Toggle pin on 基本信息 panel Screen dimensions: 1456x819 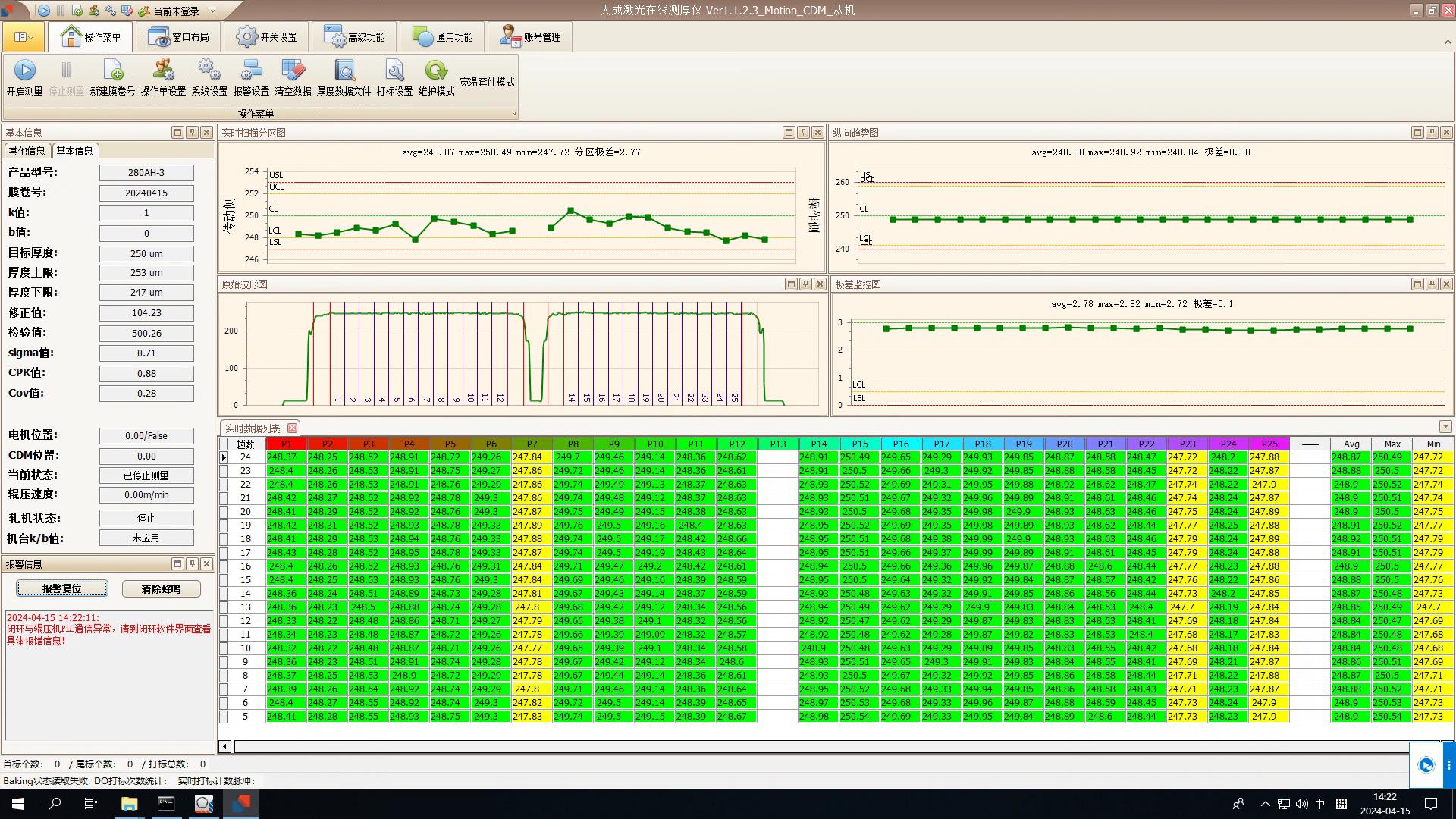[x=192, y=133]
